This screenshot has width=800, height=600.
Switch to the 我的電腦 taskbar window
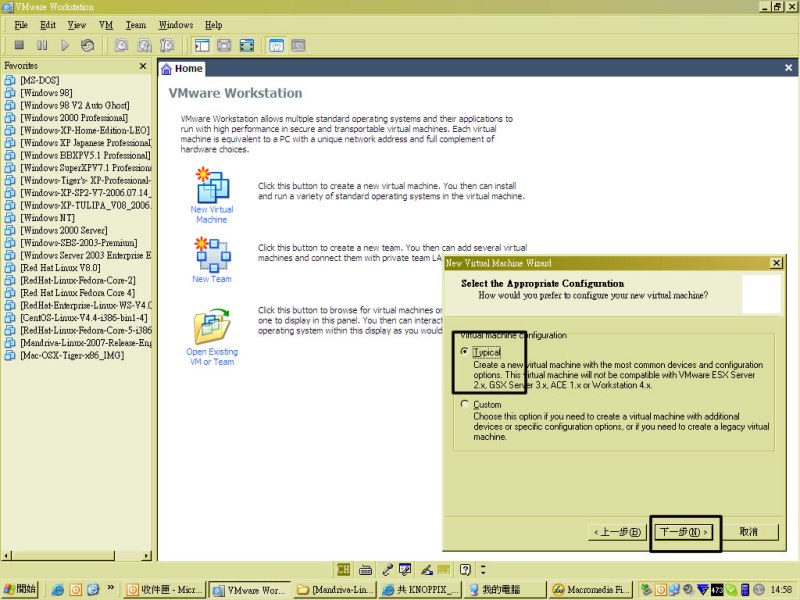[x=505, y=590]
